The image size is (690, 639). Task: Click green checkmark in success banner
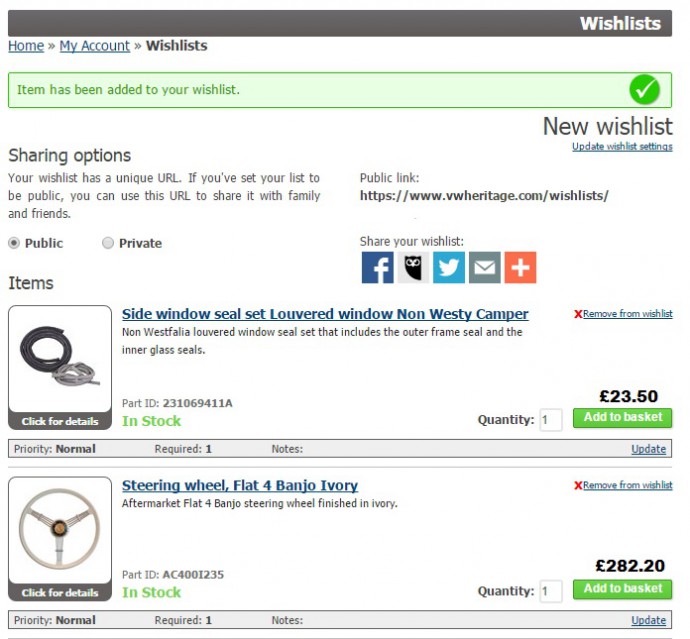644,90
